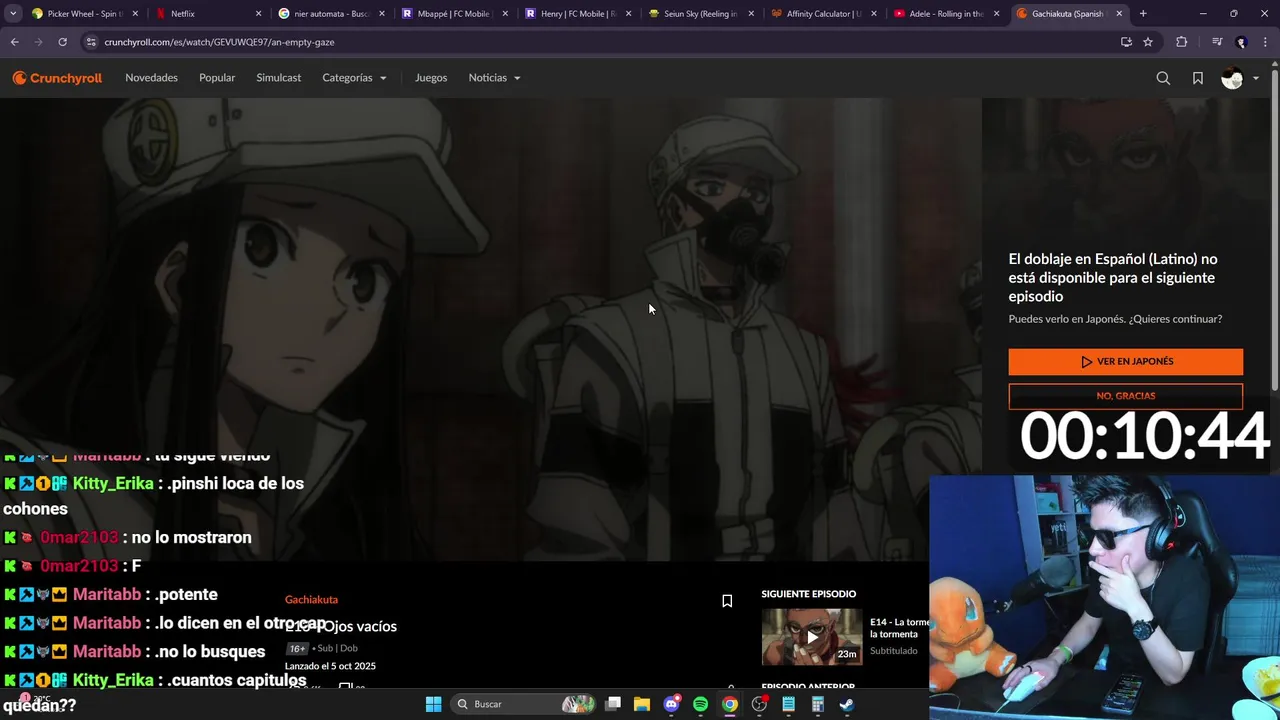Viewport: 1280px width, 720px height.
Task: Open Windows Start menu
Action: point(433,704)
